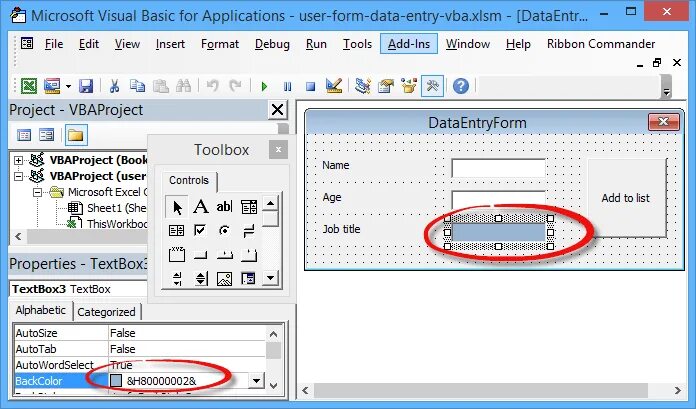This screenshot has height=409, width=696.
Task: Open the Insert UserForm dropdown arrow
Action: coord(68,86)
